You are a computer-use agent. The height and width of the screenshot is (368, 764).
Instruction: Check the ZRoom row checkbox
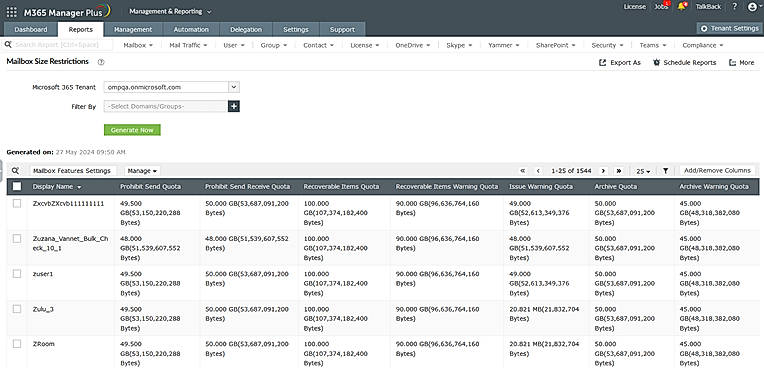click(x=17, y=344)
